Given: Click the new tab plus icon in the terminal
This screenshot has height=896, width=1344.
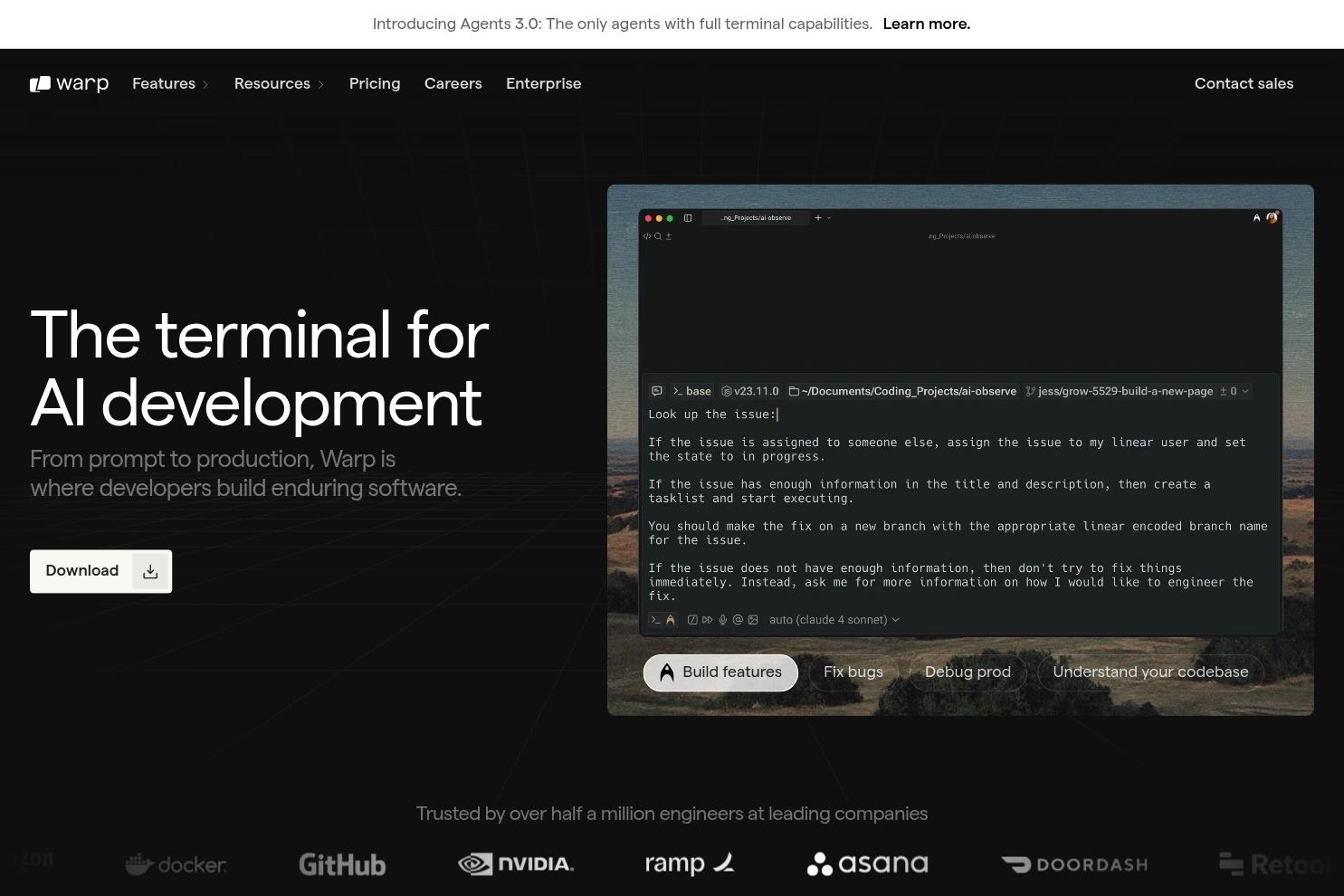Looking at the screenshot, I should (817, 218).
